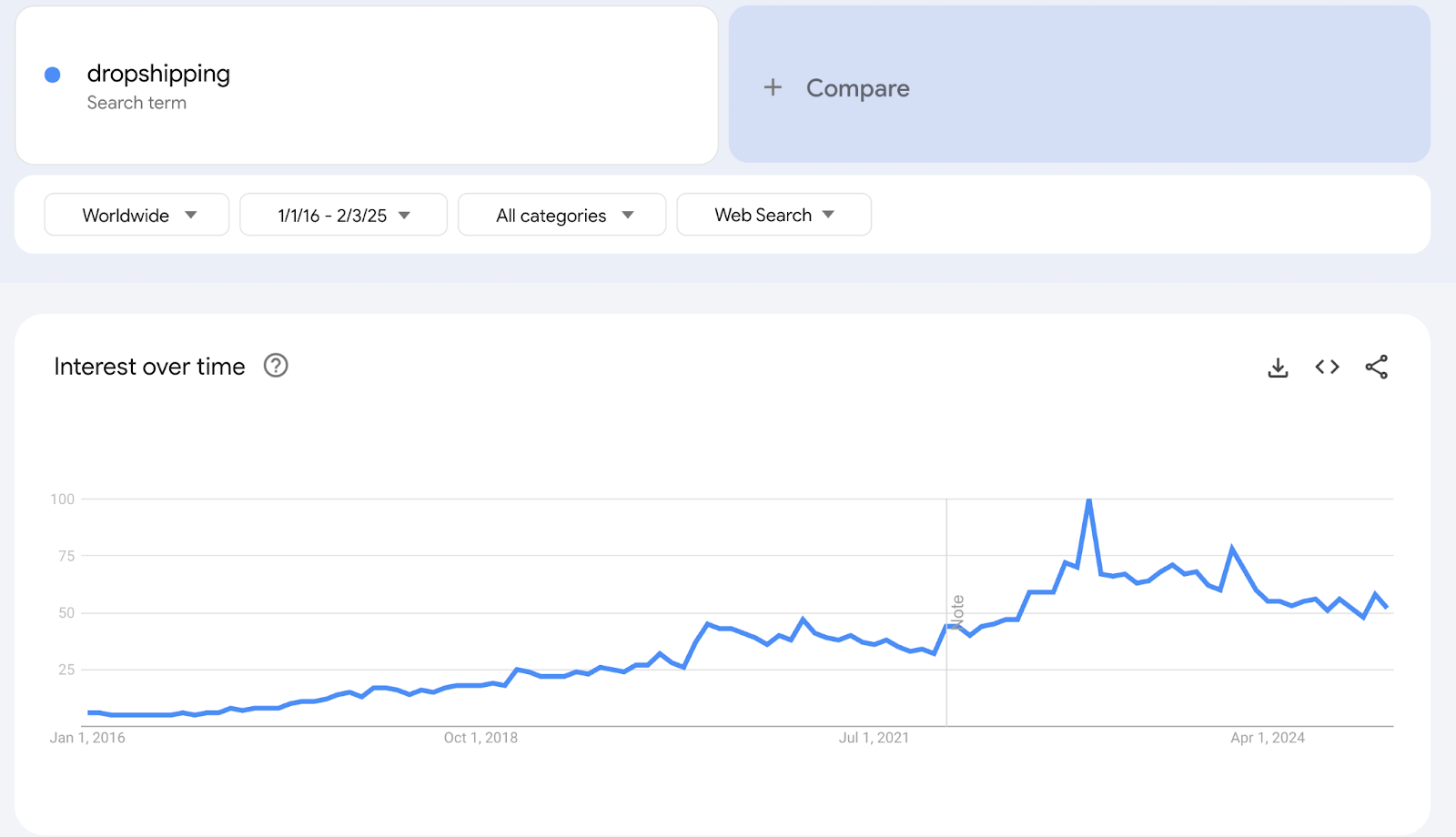
Task: Click the Web Search dropdown chevron
Action: point(827,215)
